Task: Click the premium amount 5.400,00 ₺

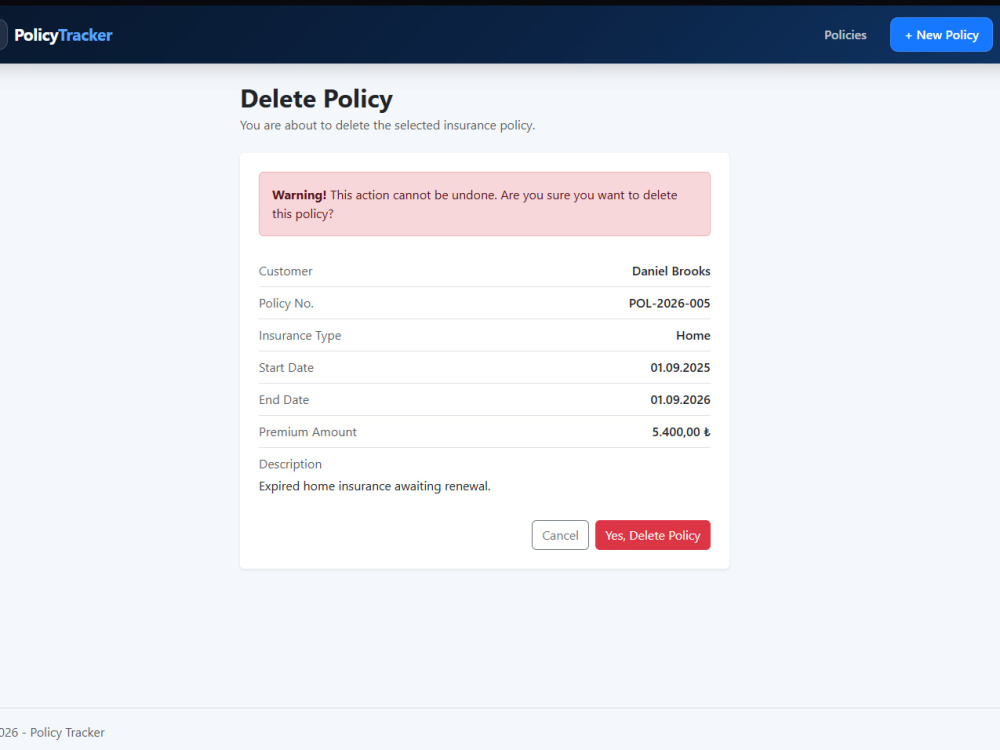Action: point(681,432)
